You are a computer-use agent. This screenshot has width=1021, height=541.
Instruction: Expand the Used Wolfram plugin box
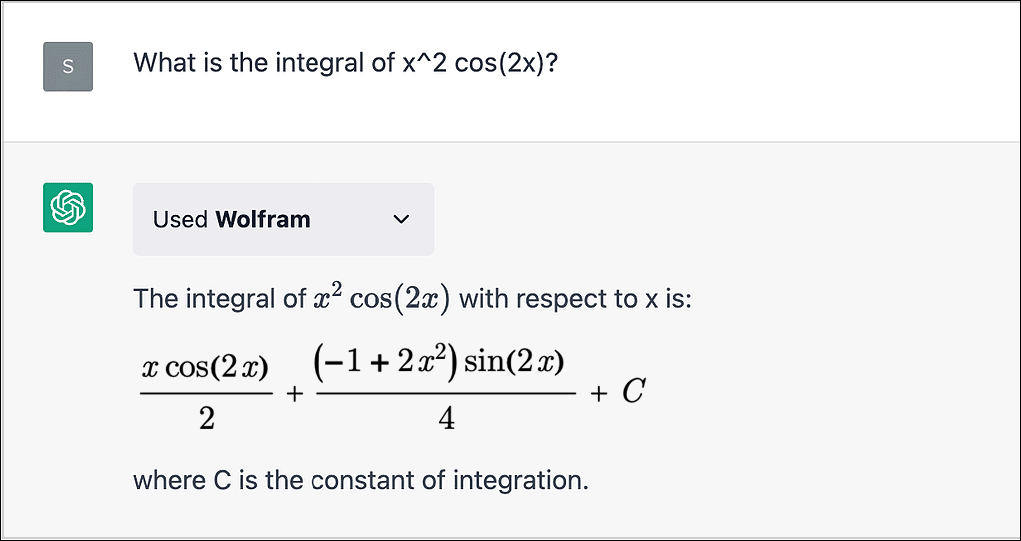(x=283, y=219)
